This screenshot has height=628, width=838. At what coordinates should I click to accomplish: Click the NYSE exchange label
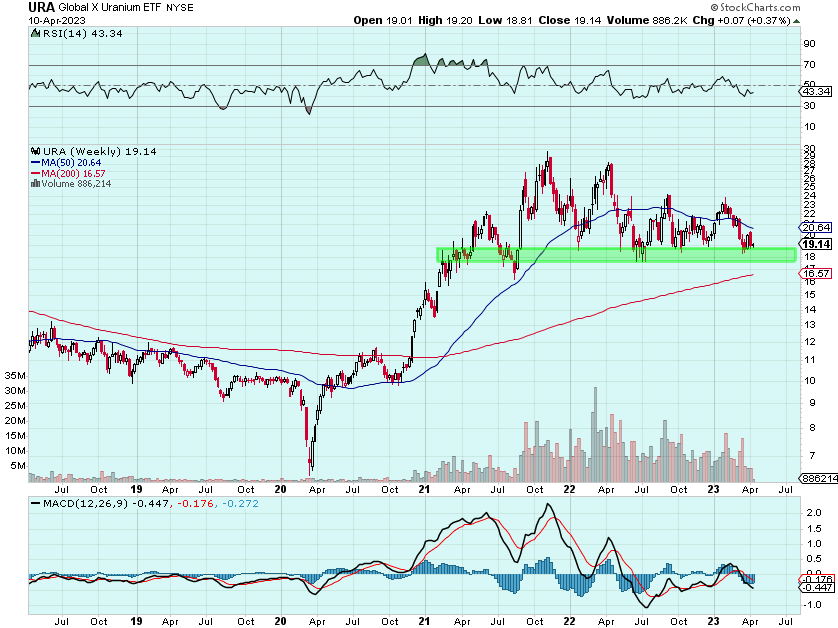pyautogui.click(x=180, y=7)
